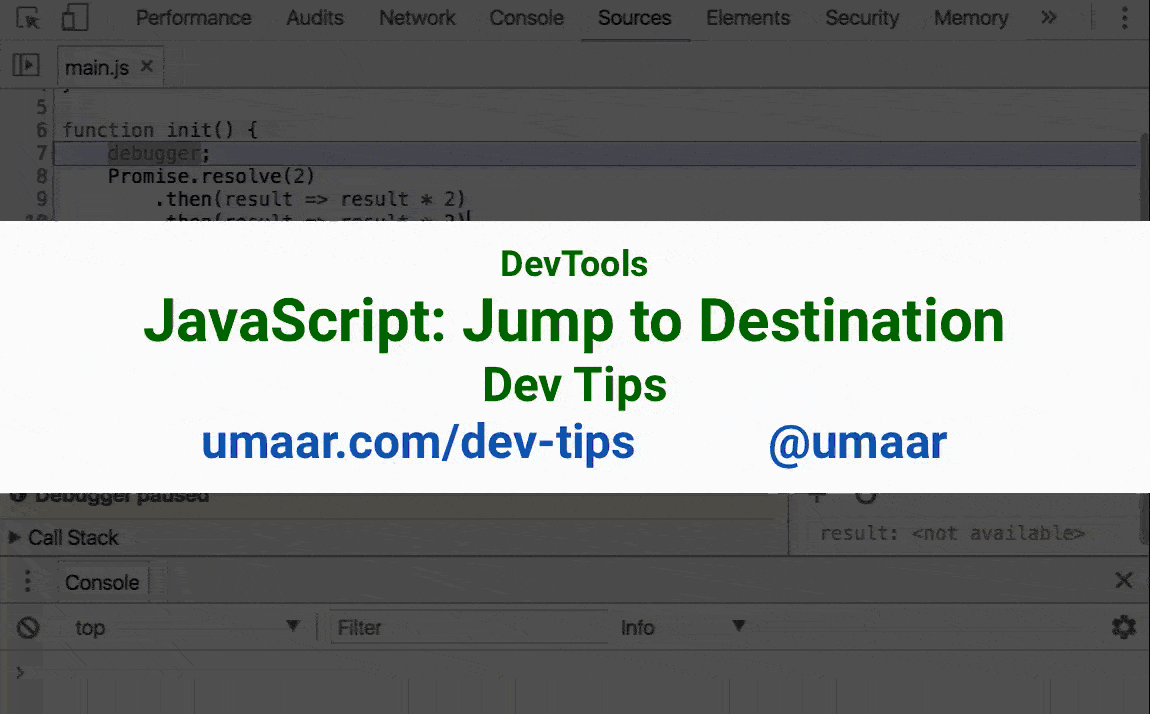
Task: Click line number 8 in gutter
Action: click(42, 176)
